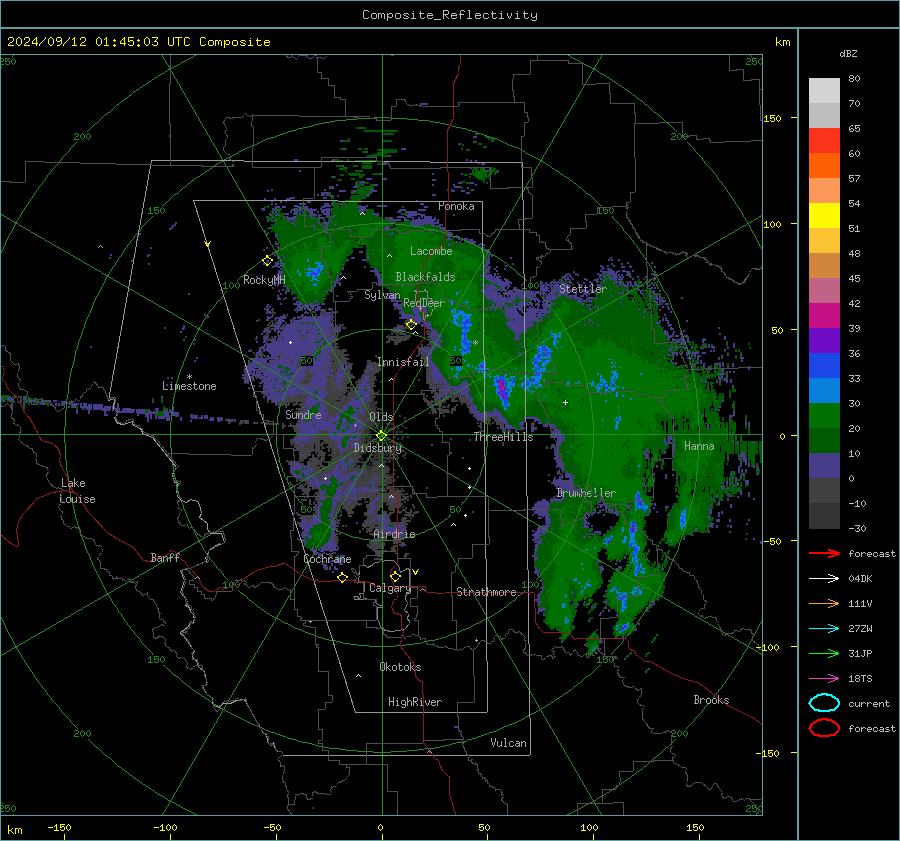Click the Banff map label
Screen dimensions: 900x841
click(165, 557)
